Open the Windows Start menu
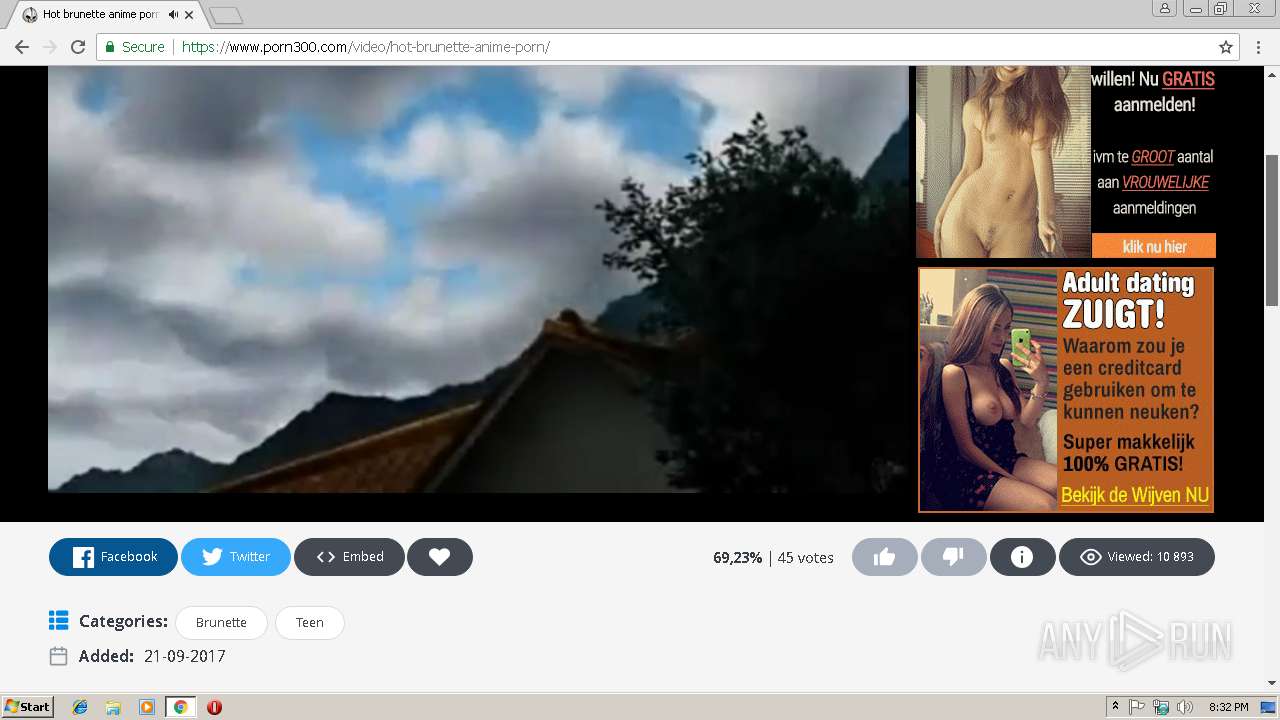 click(x=27, y=707)
